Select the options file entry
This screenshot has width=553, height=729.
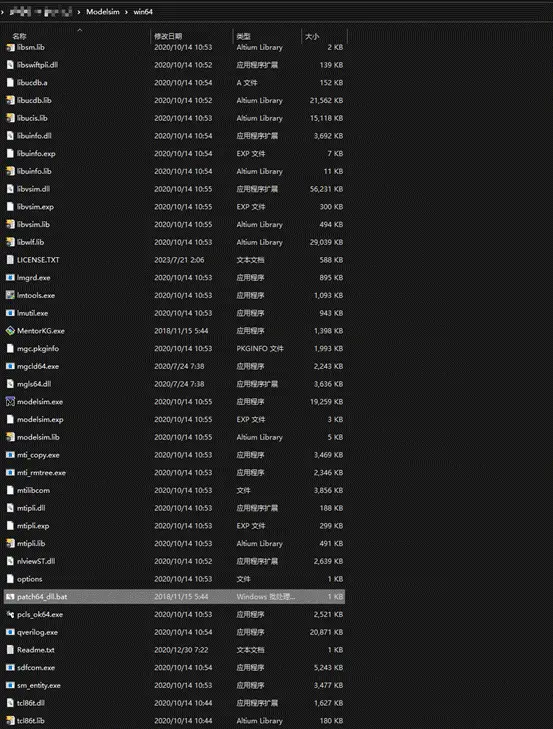point(174,579)
